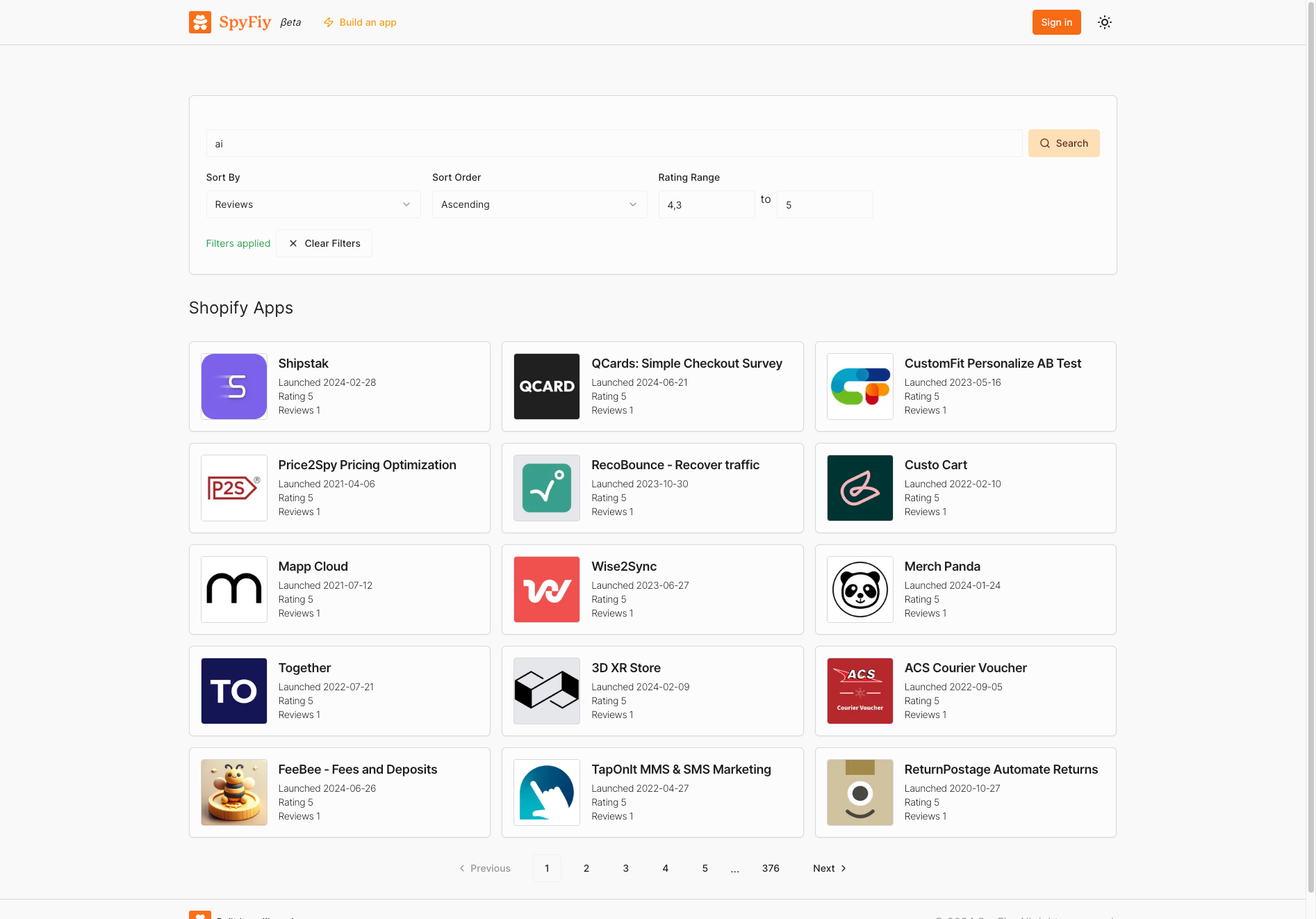This screenshot has height=919, width=1316.
Task: Open the Price2Spy P2S app icon
Action: (x=234, y=488)
